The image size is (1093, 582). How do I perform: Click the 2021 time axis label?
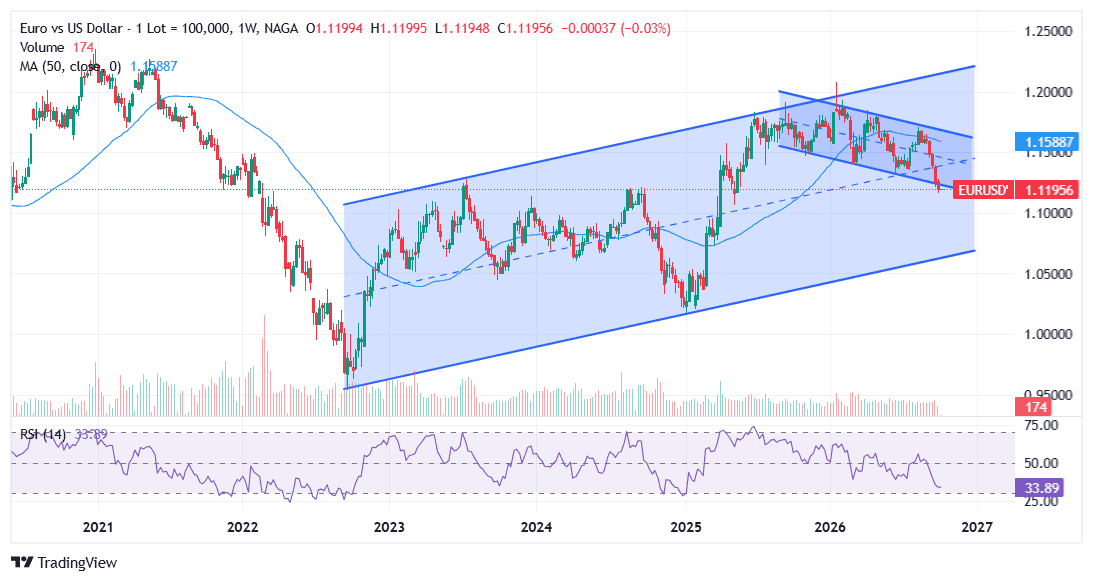tap(98, 527)
